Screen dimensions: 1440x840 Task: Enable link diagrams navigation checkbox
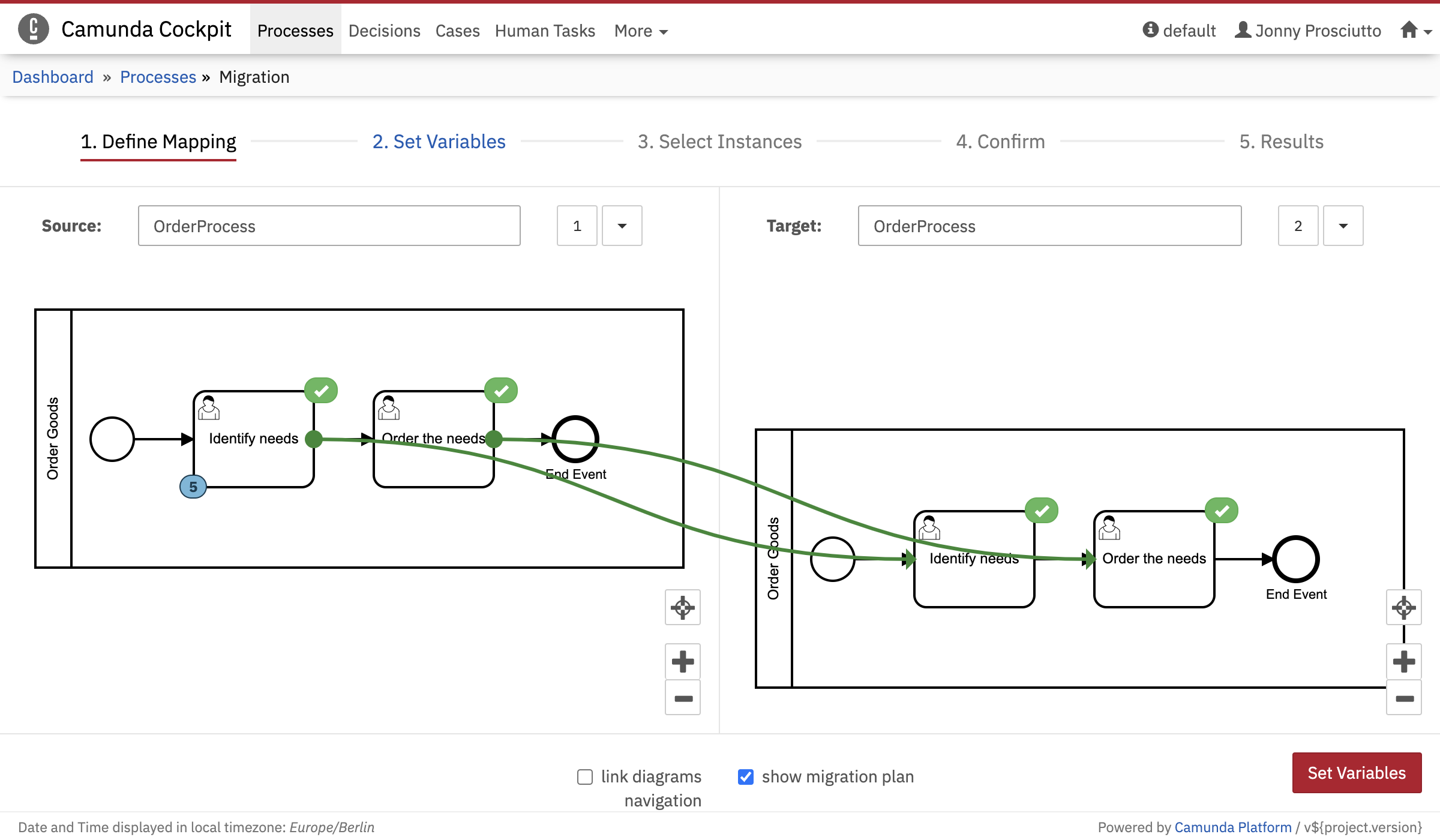click(585, 777)
